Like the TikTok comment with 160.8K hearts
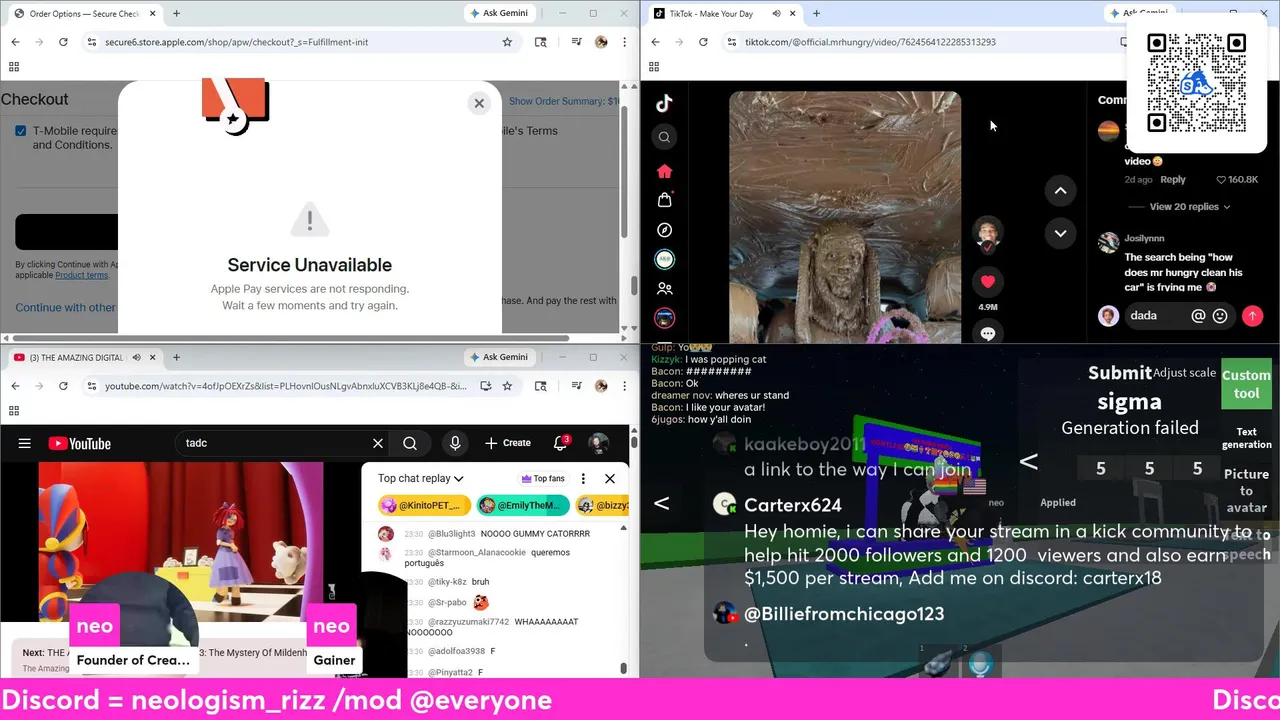The width and height of the screenshot is (1280, 720). [1221, 180]
